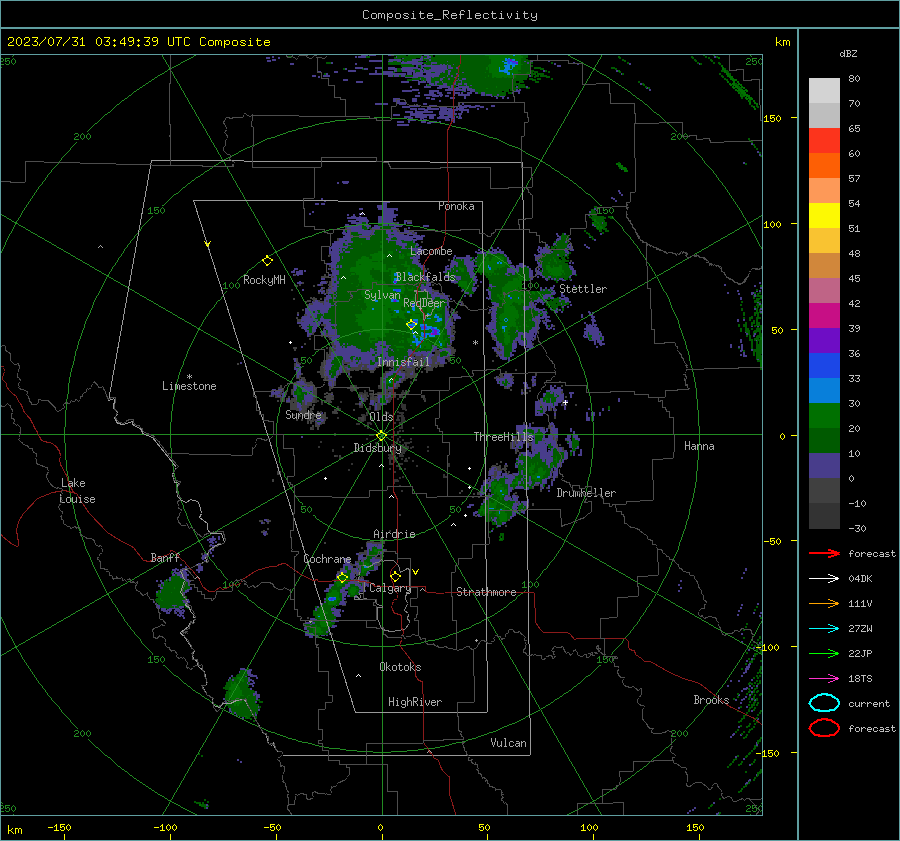900x841 pixels.
Task: Click the HighRiver label
Action: pos(415,702)
